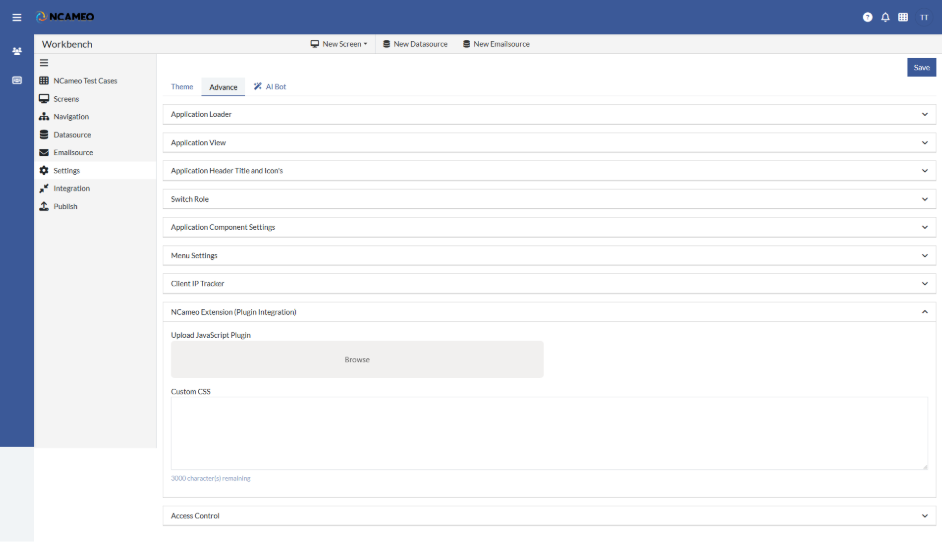Click into the Custom CSS text area
942x542 pixels.
click(x=549, y=433)
